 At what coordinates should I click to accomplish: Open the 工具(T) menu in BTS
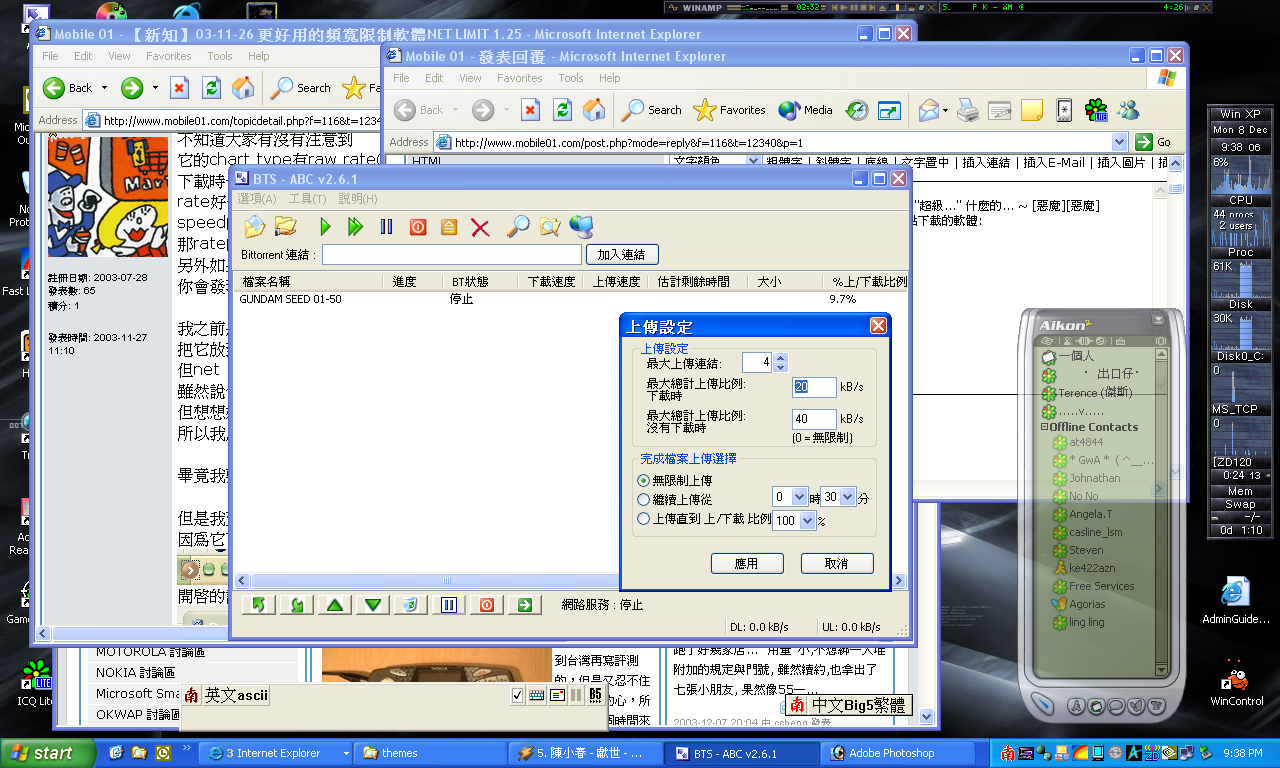click(x=307, y=199)
